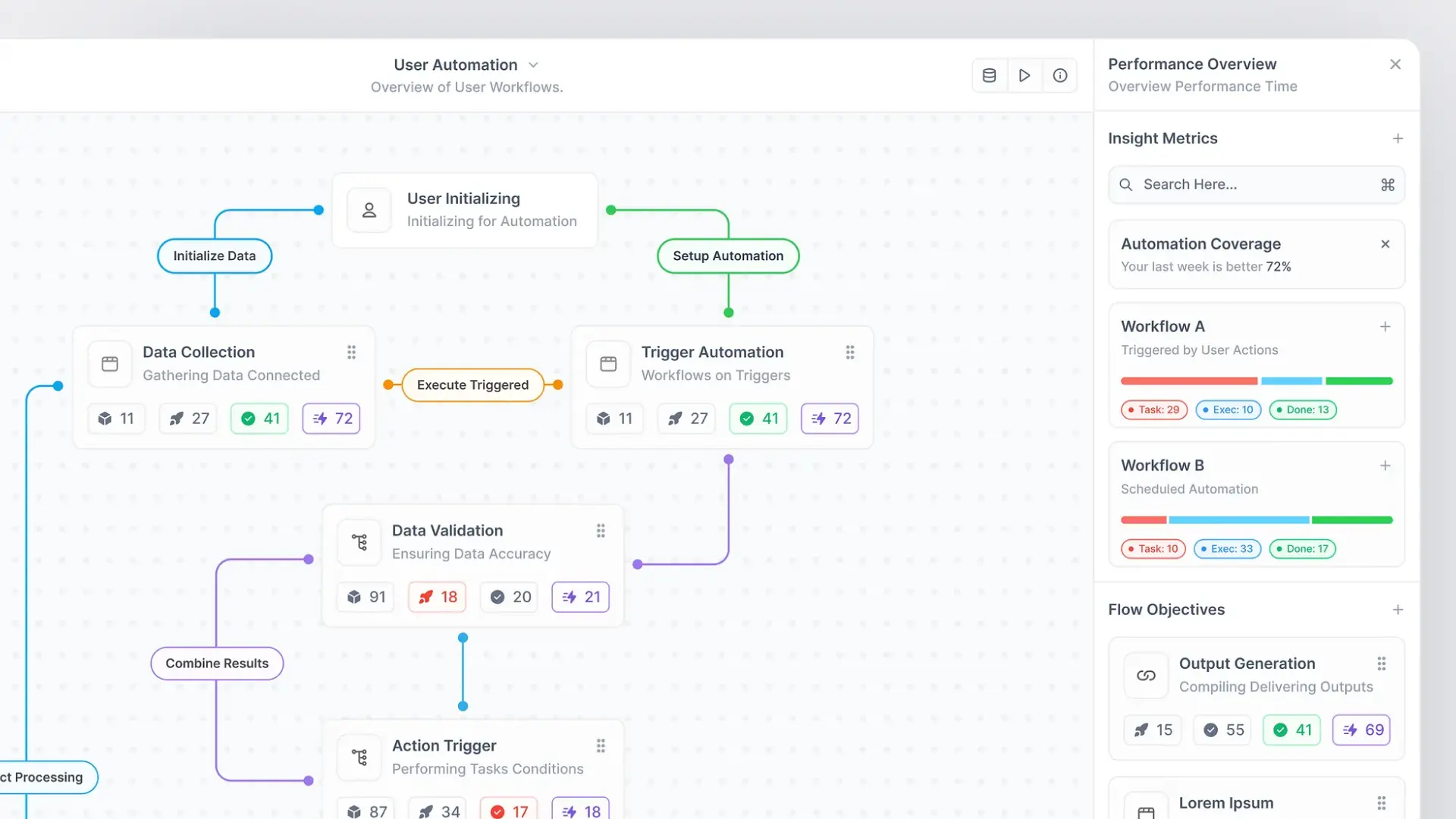Open the database icon in the top toolbar
The height and width of the screenshot is (819, 1456).
point(990,75)
